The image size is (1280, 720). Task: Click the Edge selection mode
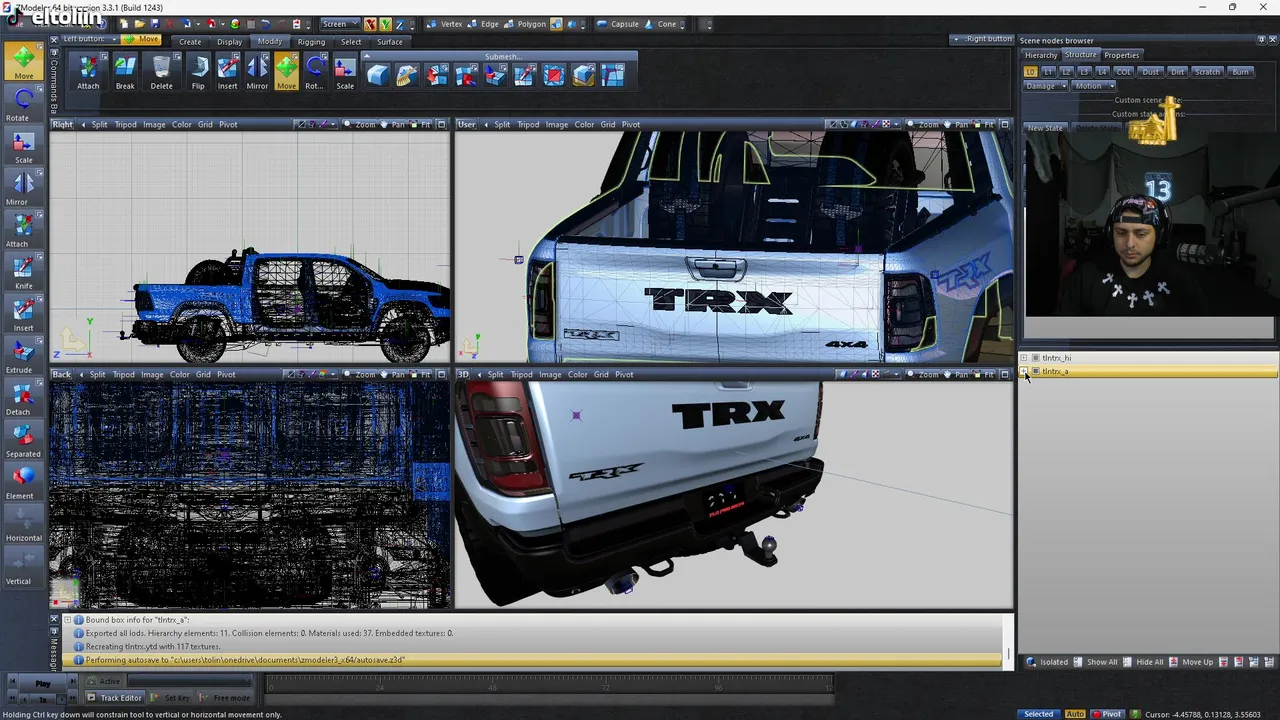482,24
